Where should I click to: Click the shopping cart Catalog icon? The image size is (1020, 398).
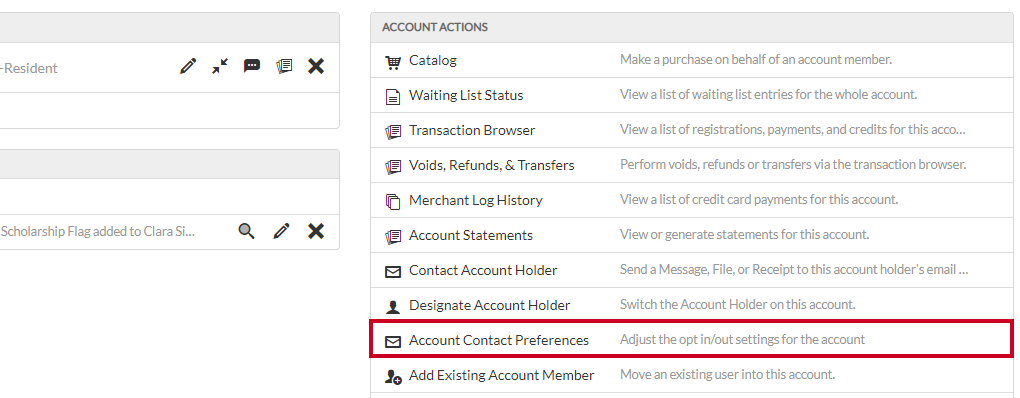click(x=393, y=62)
